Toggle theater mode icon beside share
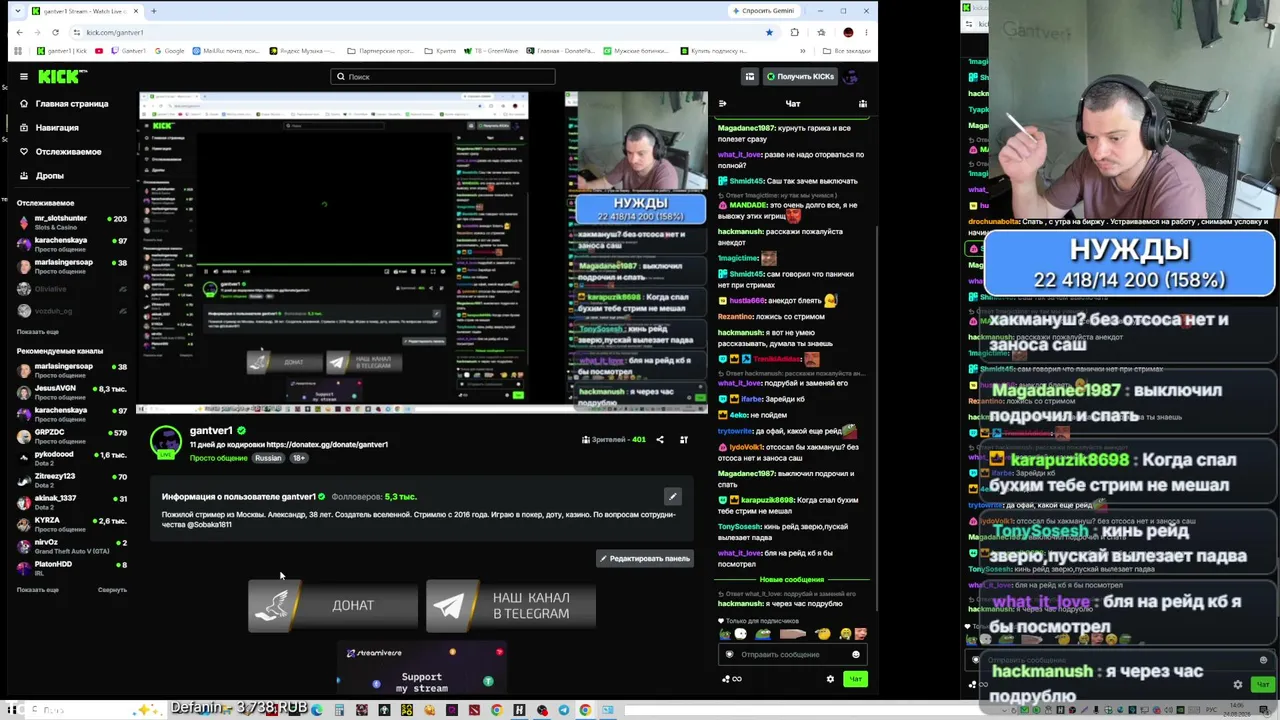The height and width of the screenshot is (720, 1280). pyautogui.click(x=684, y=440)
